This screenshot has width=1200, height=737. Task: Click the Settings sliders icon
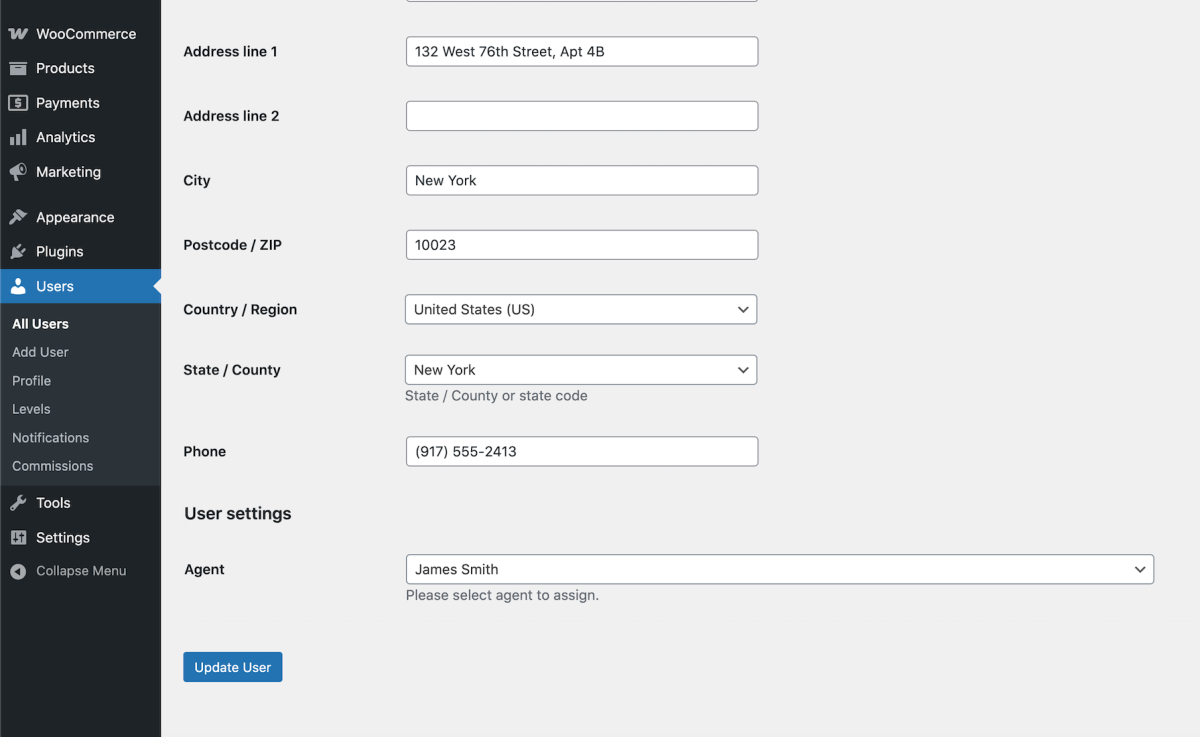pyautogui.click(x=18, y=538)
